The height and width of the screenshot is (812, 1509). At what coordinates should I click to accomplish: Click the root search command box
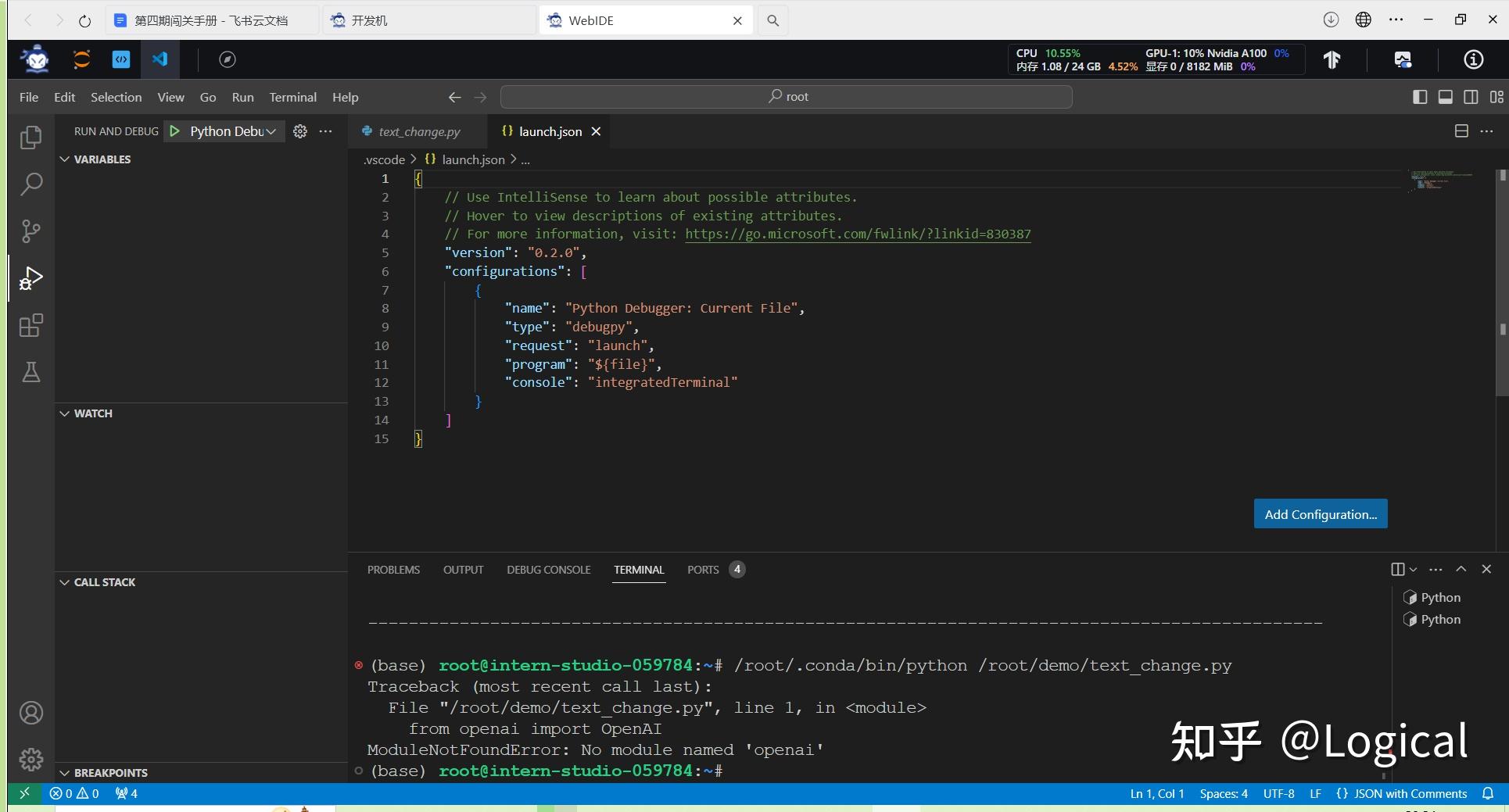(786, 97)
